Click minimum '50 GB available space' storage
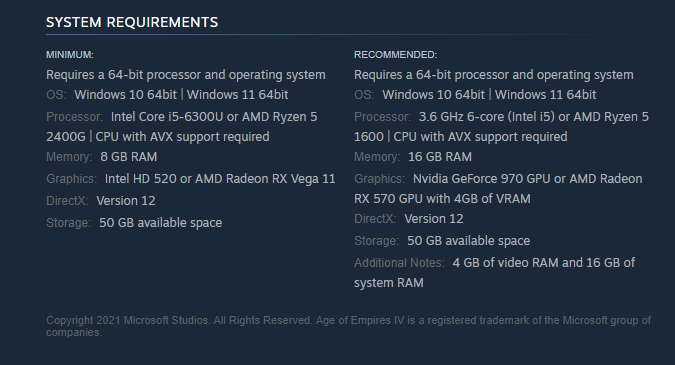This screenshot has height=365, width=675. pyautogui.click(x=161, y=223)
